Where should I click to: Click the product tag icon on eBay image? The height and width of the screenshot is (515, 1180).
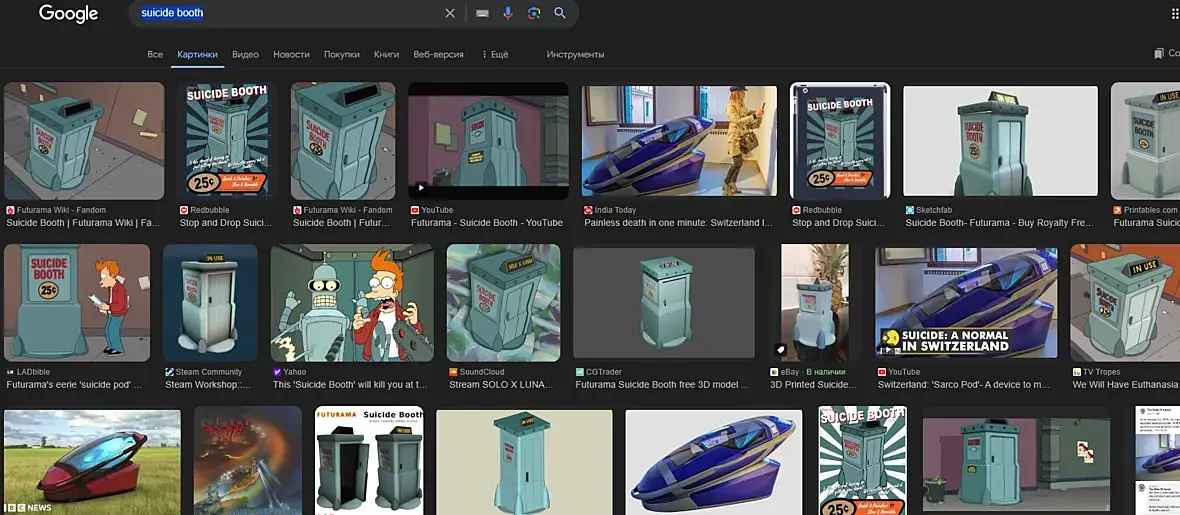pyautogui.click(x=780, y=349)
